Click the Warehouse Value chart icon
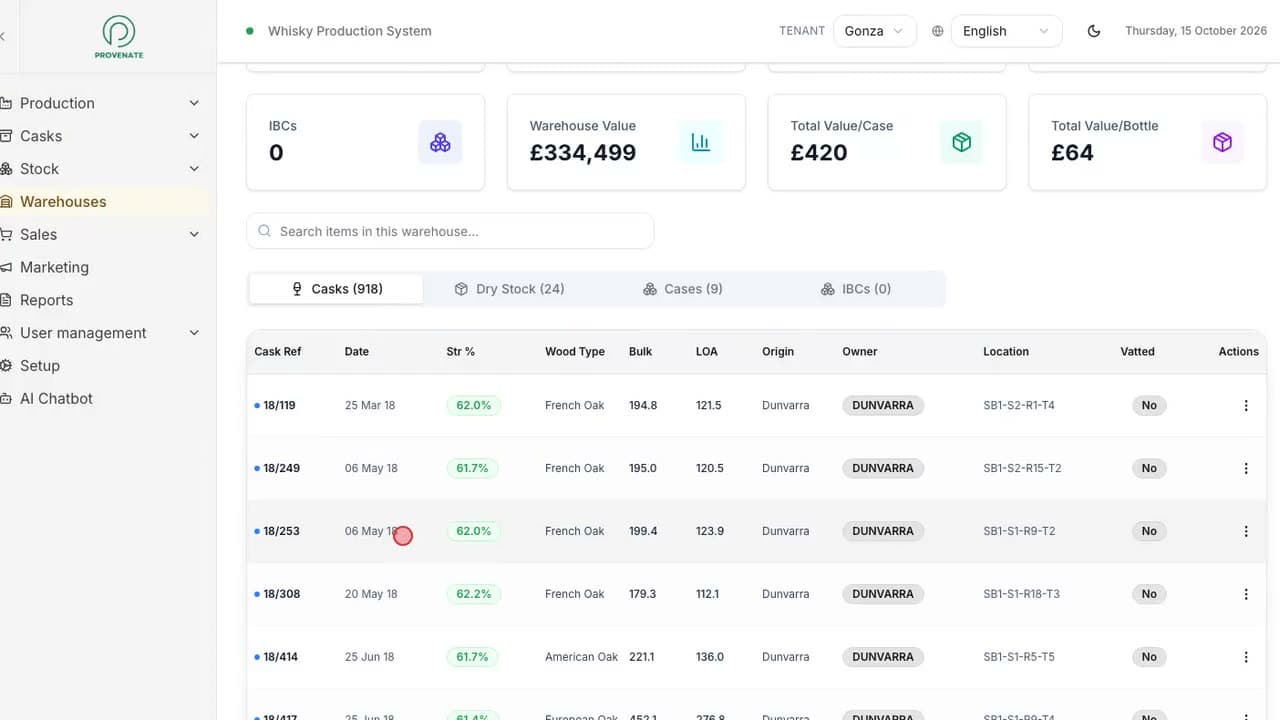The image size is (1280, 720). click(x=701, y=142)
